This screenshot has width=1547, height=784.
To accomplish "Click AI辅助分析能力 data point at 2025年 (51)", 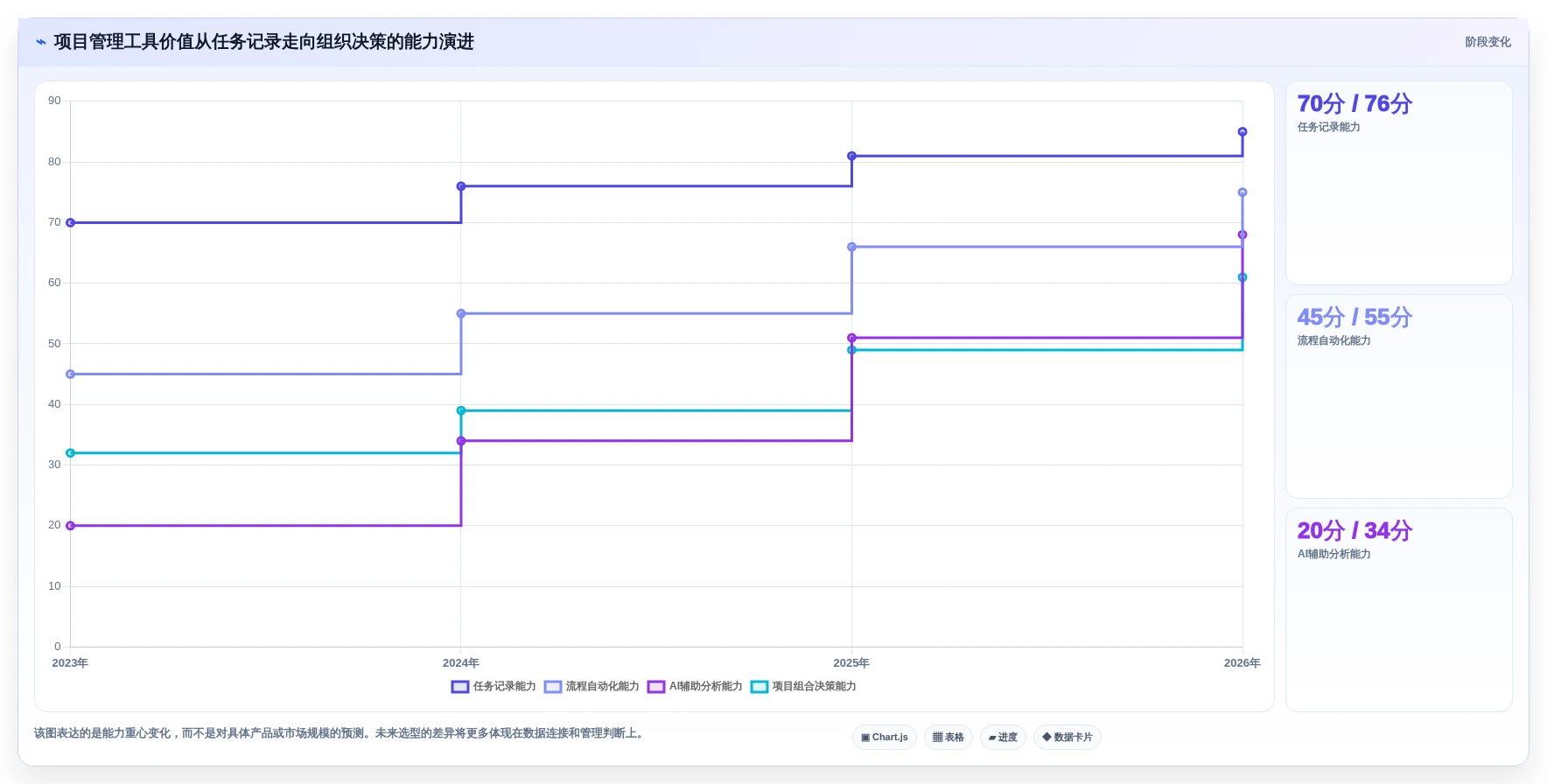I will 851,338.
